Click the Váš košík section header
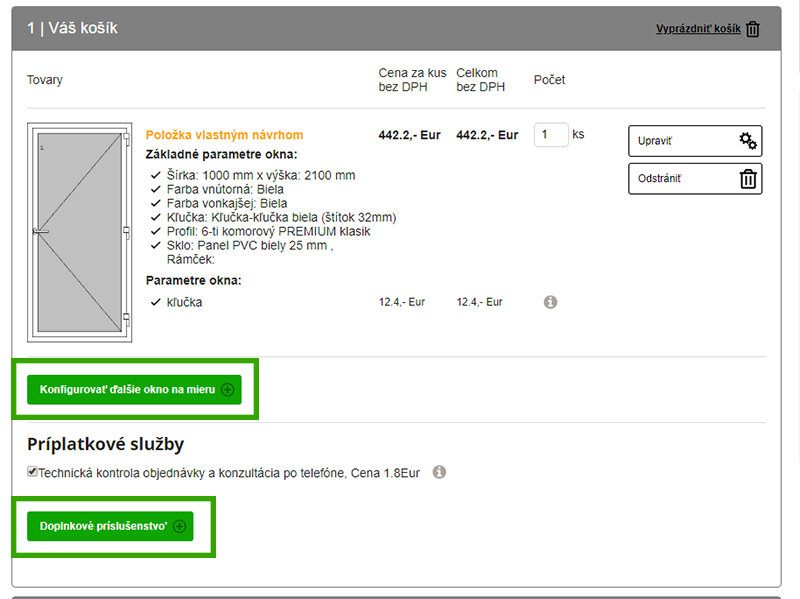The height and width of the screenshot is (599, 800). (73, 28)
